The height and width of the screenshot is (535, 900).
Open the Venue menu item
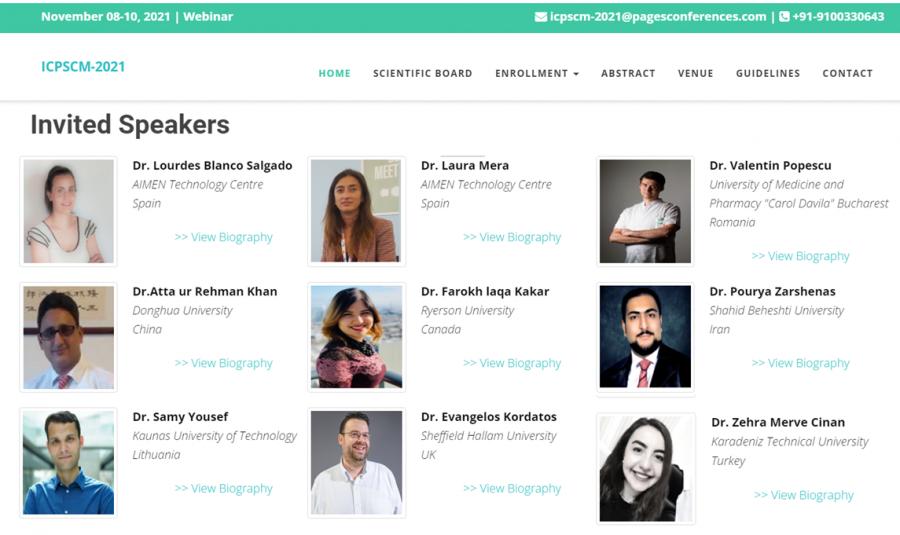click(695, 73)
